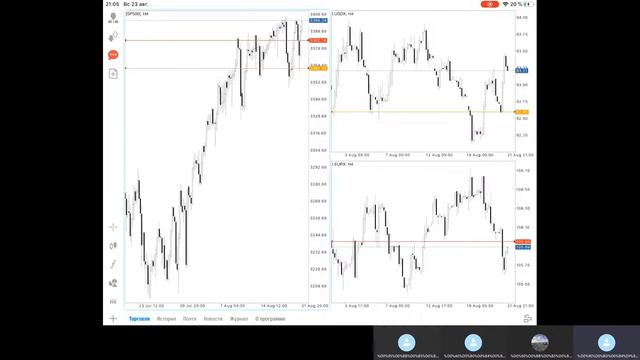Select the yellow horizontal line on USDX chart

pyautogui.click(x=423, y=111)
